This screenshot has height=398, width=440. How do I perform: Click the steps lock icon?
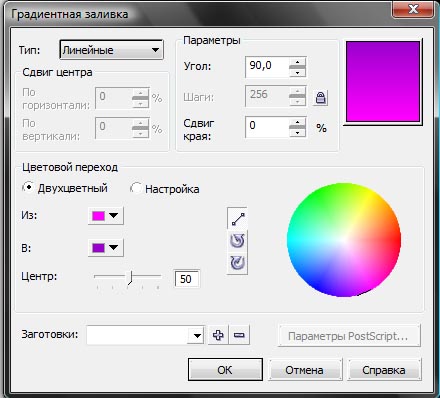[x=320, y=98]
